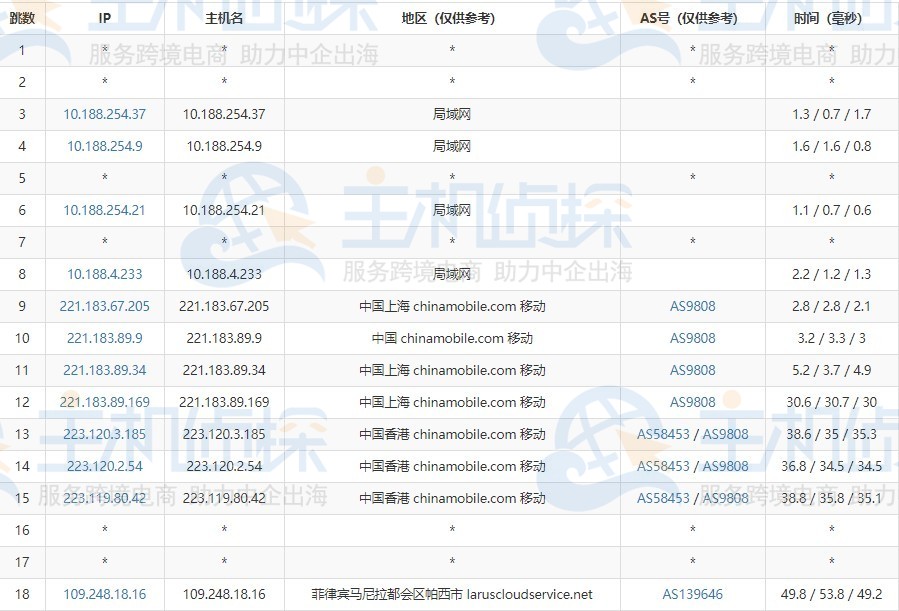The width and height of the screenshot is (899, 611).
Task: Click the 地区（仅供参考） column header
Action: 452,18
